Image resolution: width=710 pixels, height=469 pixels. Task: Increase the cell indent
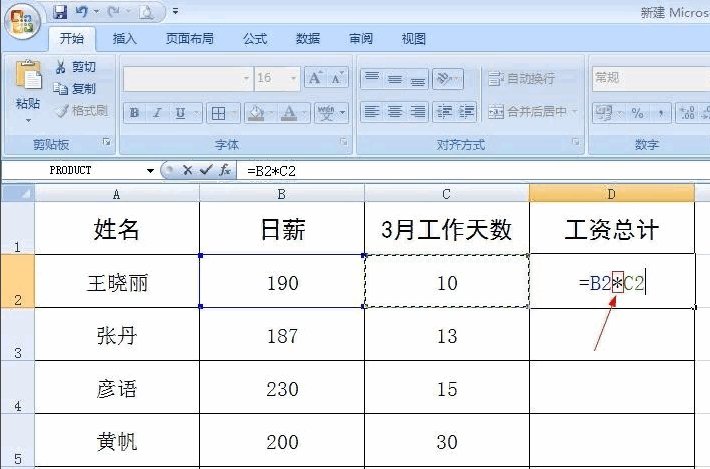click(x=466, y=111)
